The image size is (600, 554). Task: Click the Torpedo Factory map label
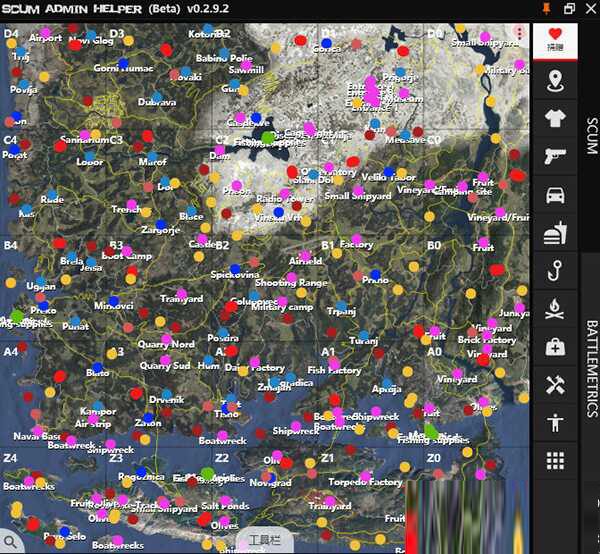point(366,482)
